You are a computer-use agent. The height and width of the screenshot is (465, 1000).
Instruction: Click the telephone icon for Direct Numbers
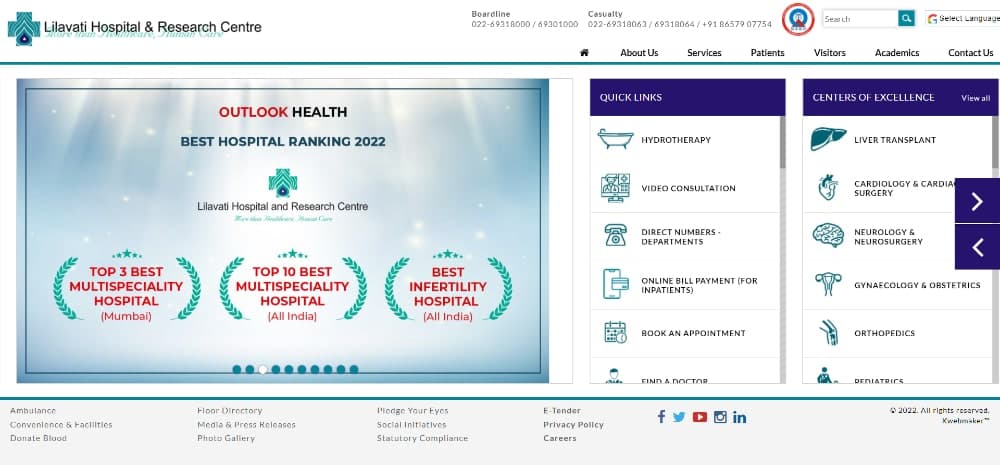[x=615, y=236]
